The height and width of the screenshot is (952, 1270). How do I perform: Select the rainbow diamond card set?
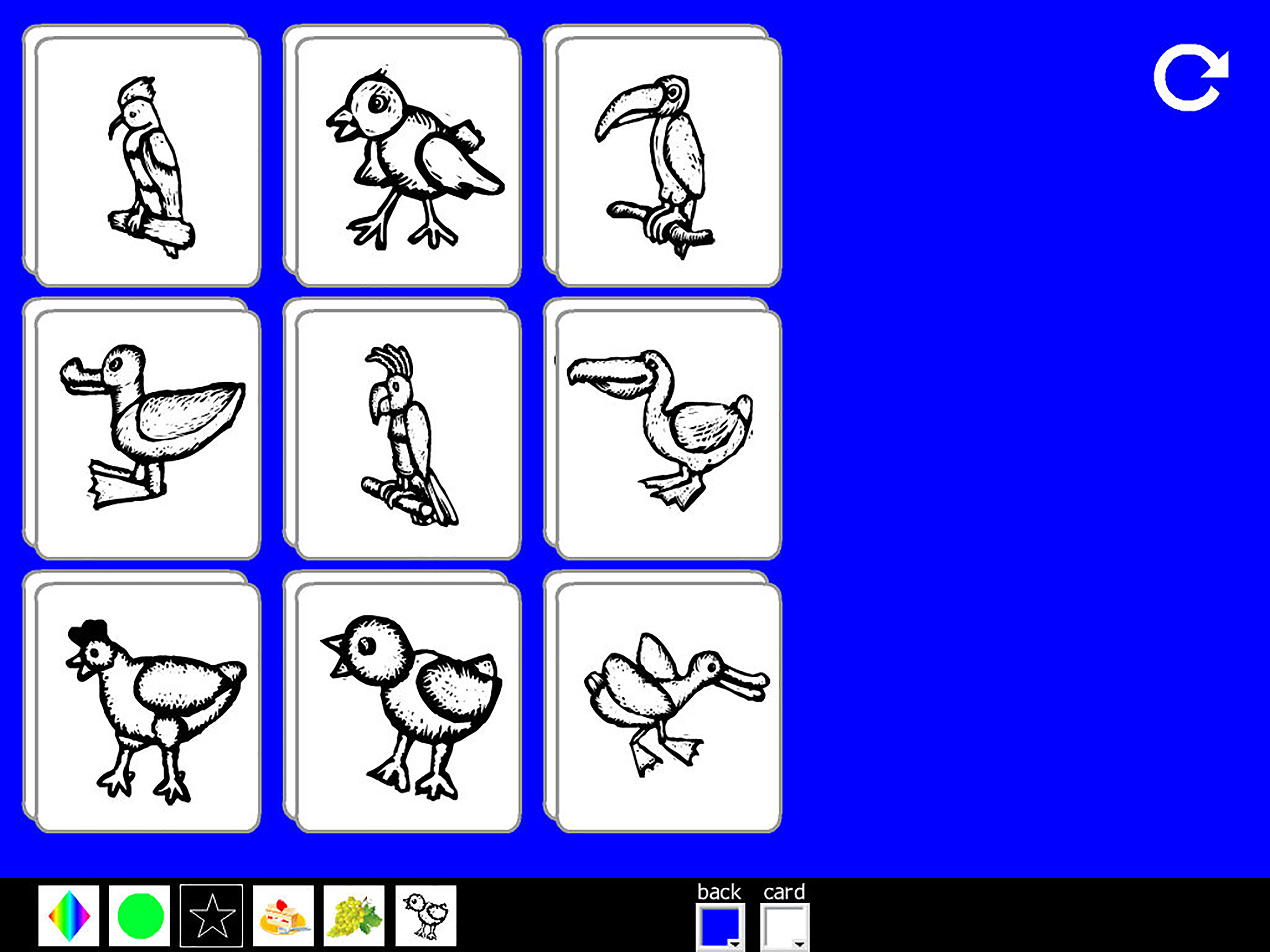pyautogui.click(x=69, y=915)
